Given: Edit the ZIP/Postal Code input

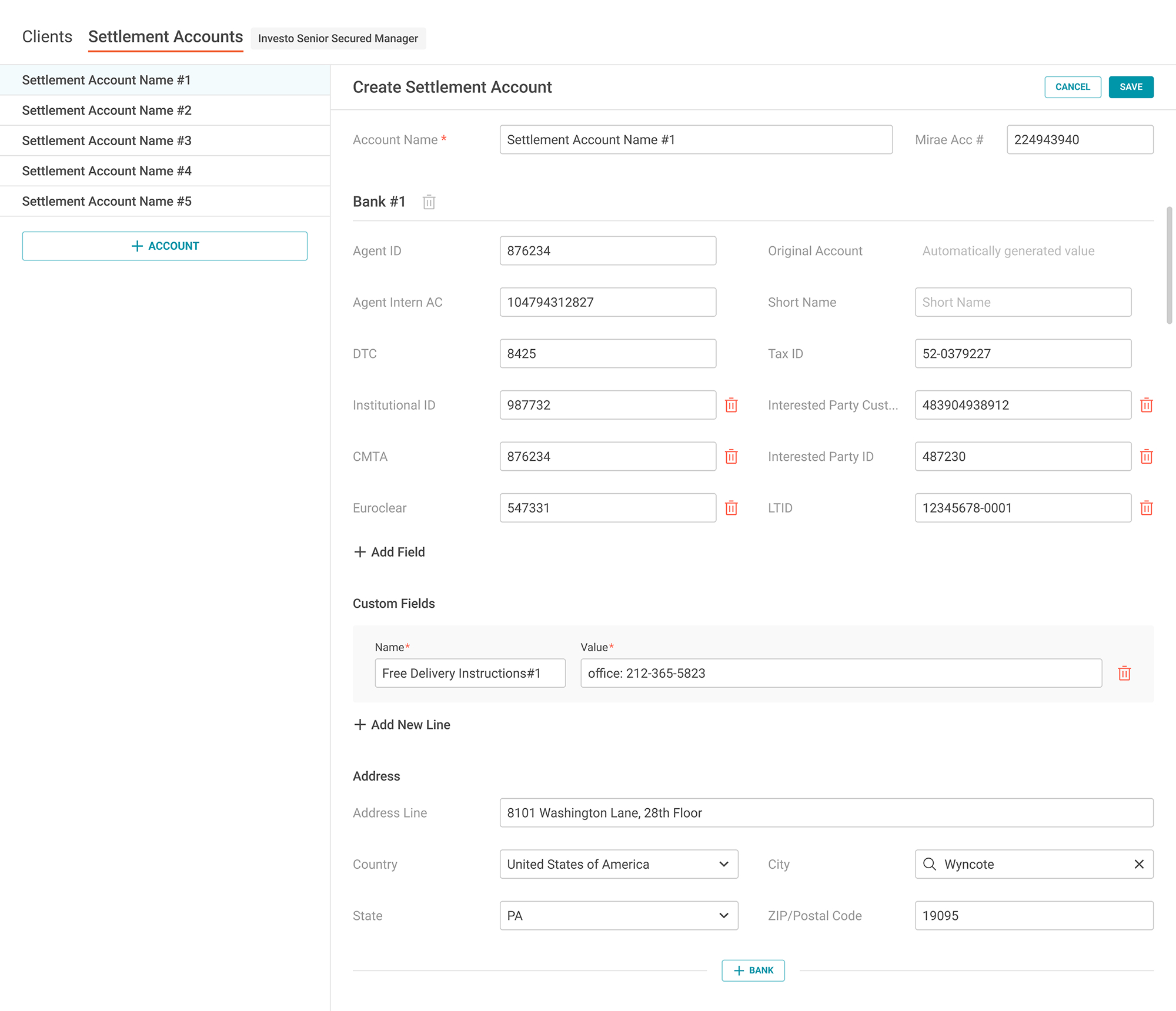Looking at the screenshot, I should coord(1034,916).
